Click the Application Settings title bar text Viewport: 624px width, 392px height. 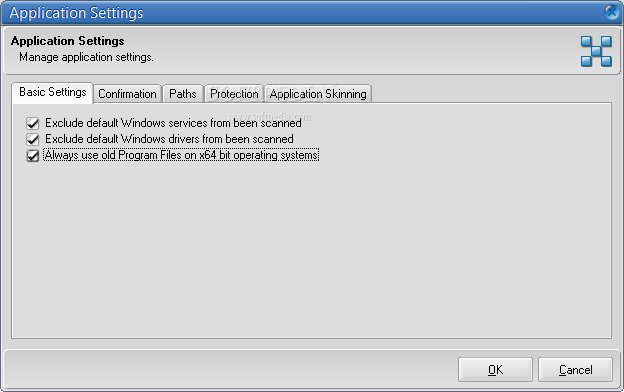(76, 13)
